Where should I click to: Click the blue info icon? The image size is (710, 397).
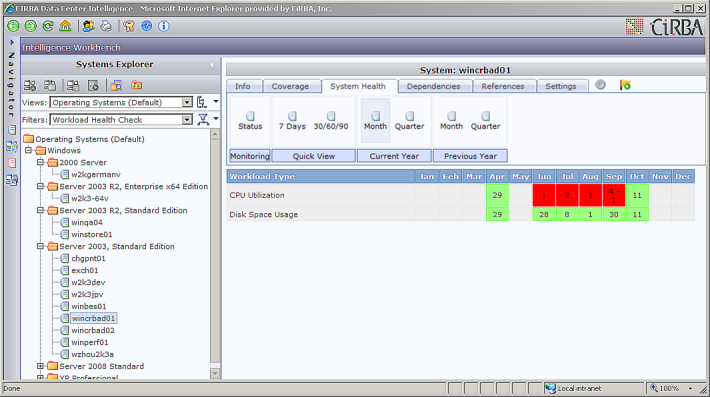pos(163,26)
